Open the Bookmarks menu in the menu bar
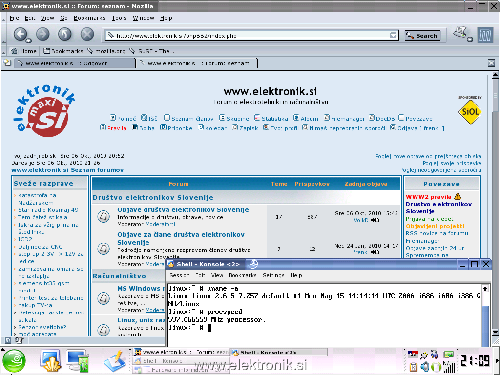 [89, 18]
